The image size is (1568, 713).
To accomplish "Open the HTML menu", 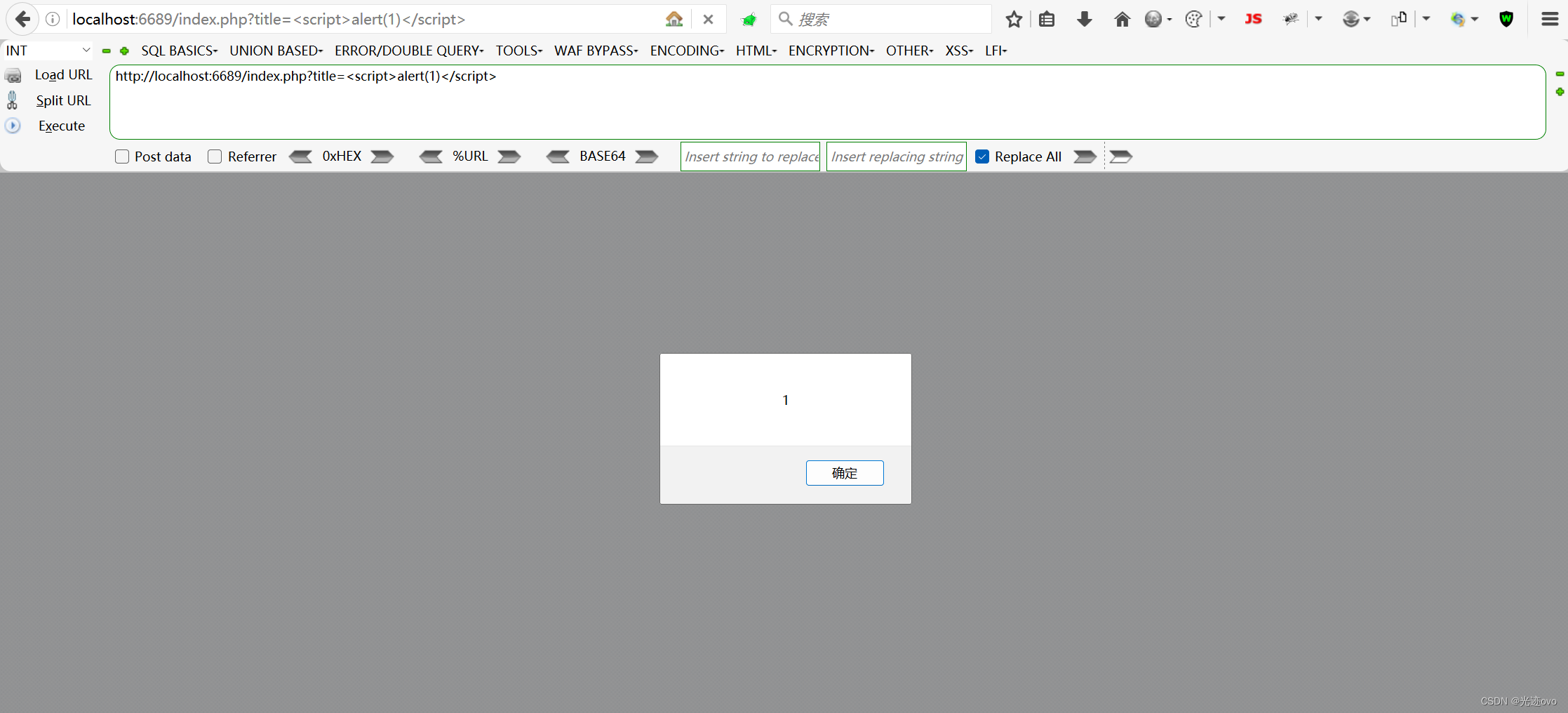I will pyautogui.click(x=756, y=51).
